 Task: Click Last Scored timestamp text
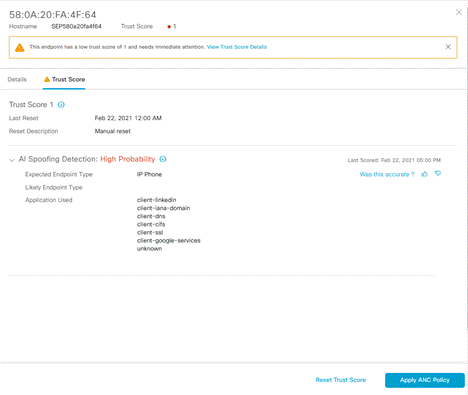(x=394, y=160)
